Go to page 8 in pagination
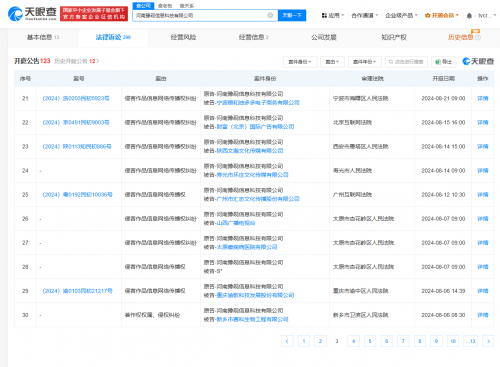This screenshot has height=367, width=500. pyautogui.click(x=420, y=341)
